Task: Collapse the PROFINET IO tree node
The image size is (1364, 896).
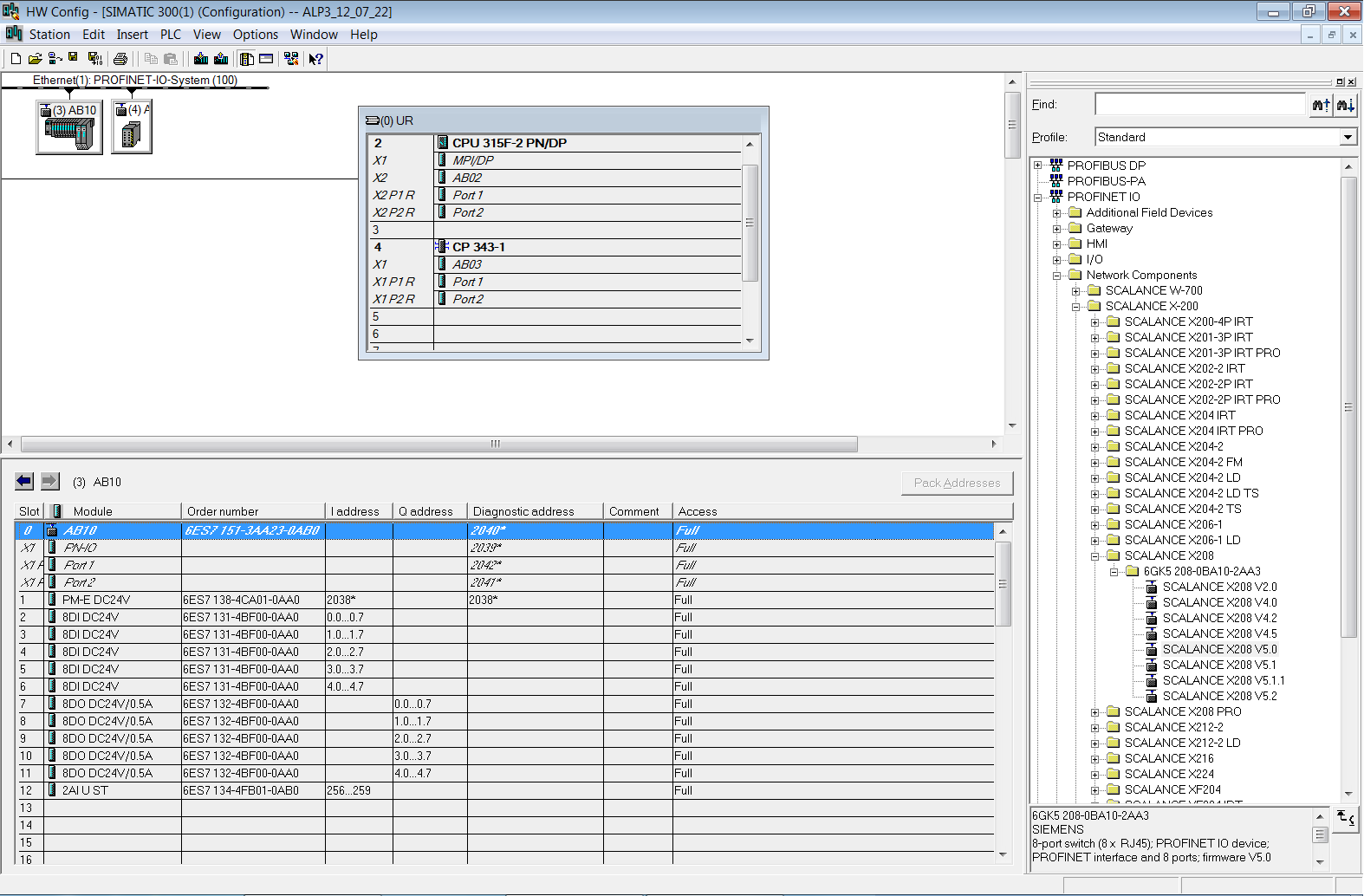Action: tap(1037, 198)
